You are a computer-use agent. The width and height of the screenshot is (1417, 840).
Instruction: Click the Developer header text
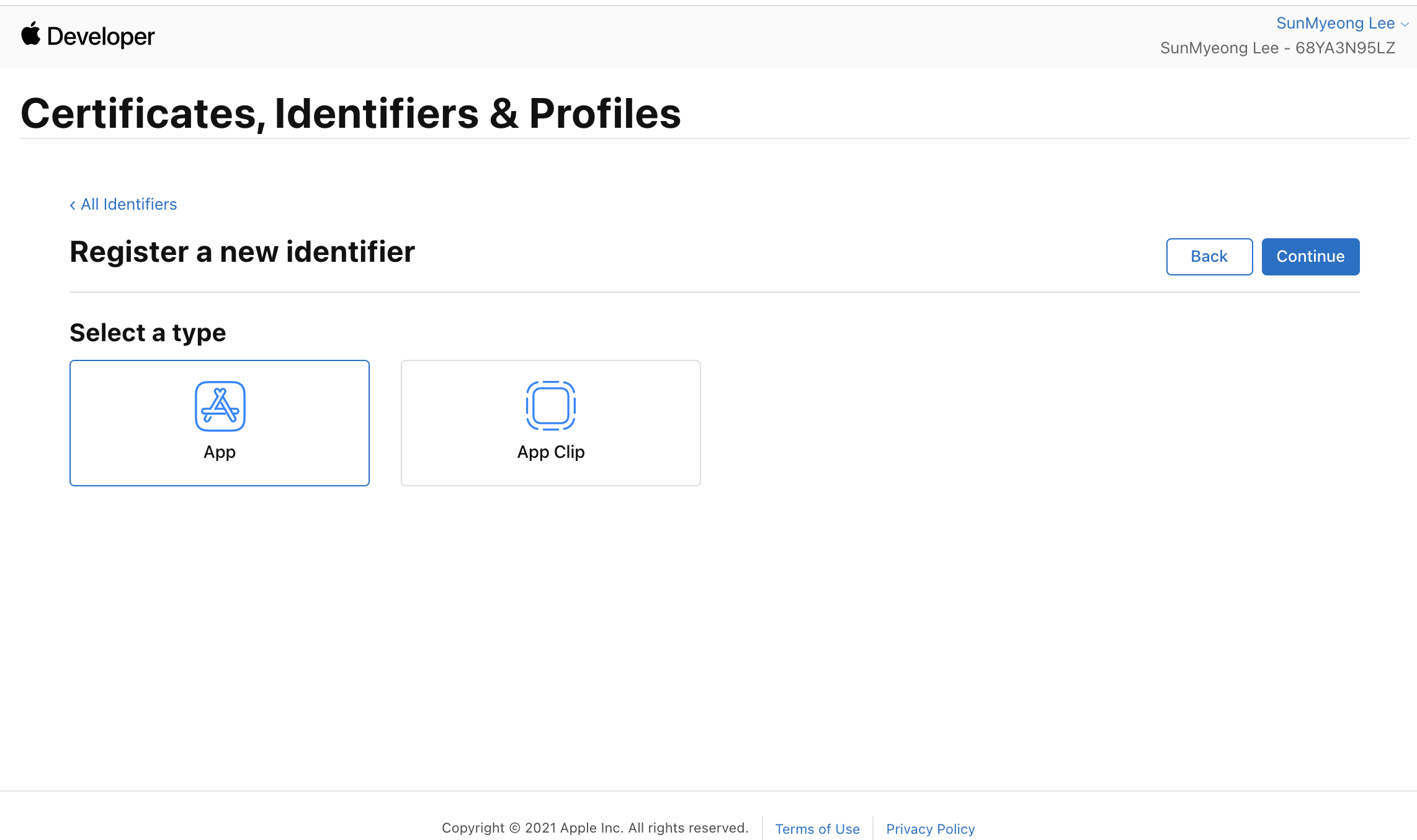[101, 37]
